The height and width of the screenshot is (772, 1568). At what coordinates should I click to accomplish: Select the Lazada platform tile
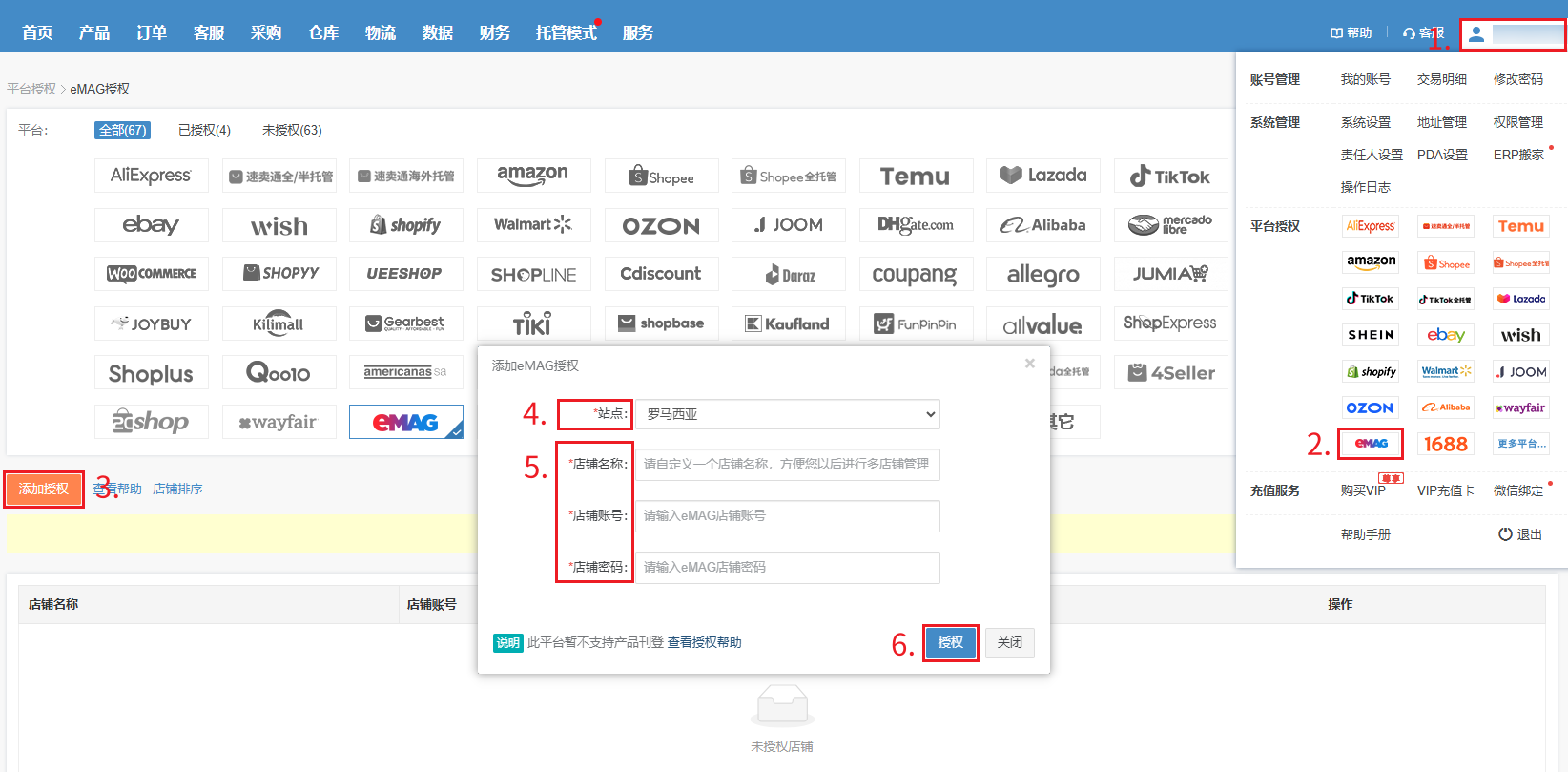[1043, 176]
